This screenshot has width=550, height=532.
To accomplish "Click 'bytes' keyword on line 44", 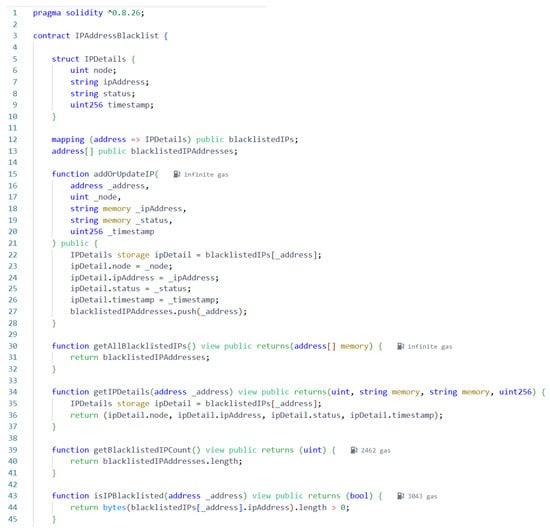I will tap(114, 507).
